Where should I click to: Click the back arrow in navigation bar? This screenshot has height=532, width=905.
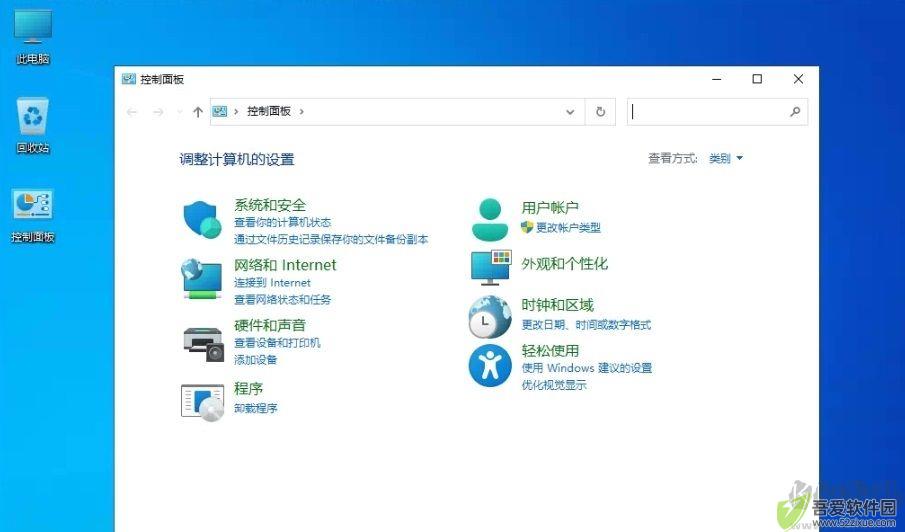tap(132, 112)
